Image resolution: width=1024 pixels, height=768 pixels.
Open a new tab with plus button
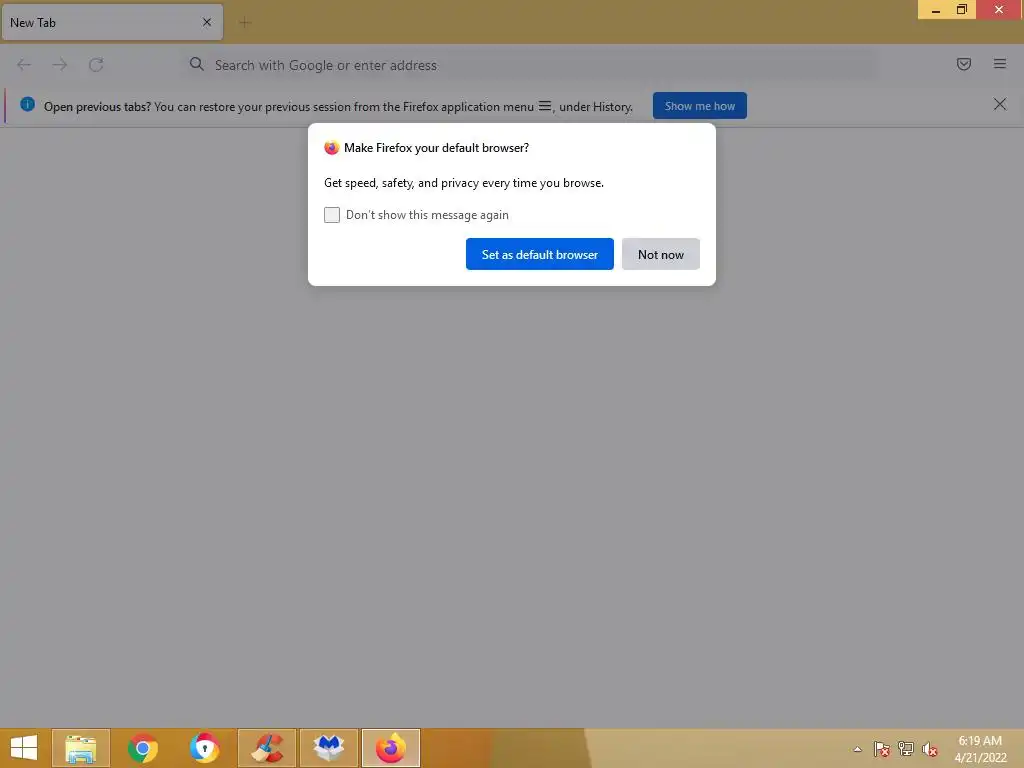[245, 23]
